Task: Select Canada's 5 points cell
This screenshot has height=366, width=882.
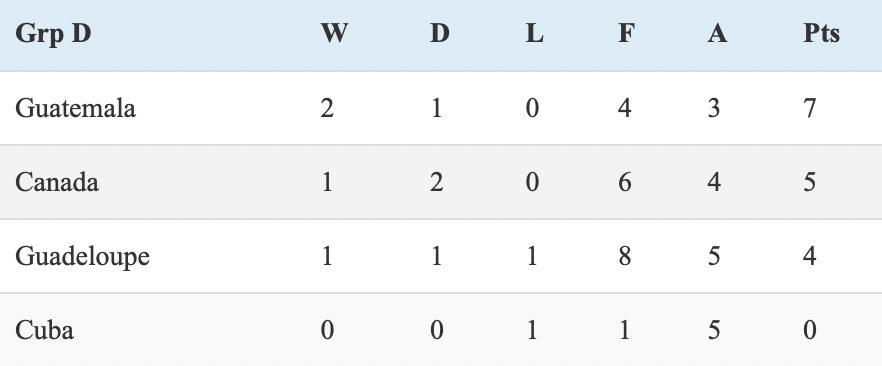Action: click(809, 182)
